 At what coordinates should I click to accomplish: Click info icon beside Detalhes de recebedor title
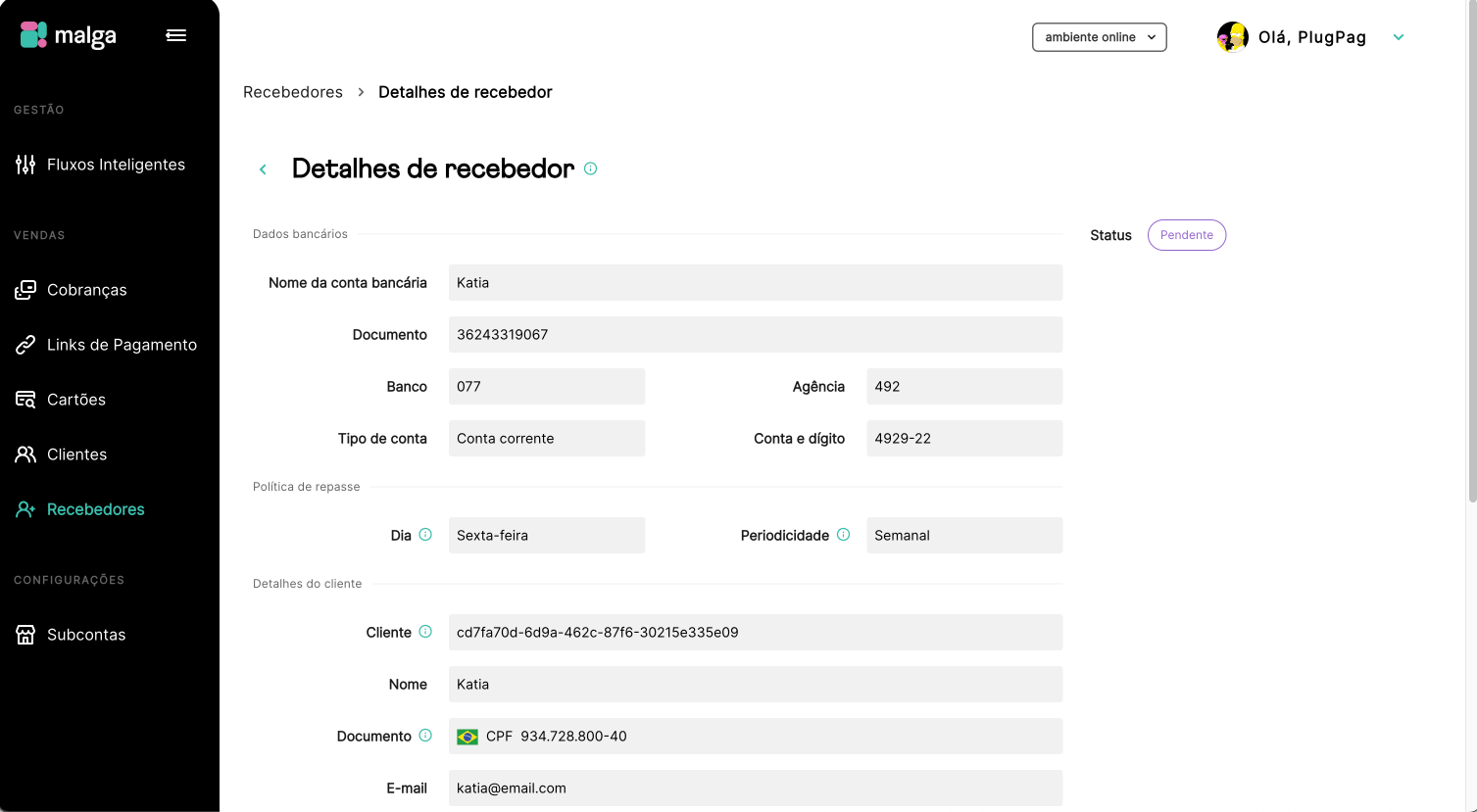click(x=591, y=168)
